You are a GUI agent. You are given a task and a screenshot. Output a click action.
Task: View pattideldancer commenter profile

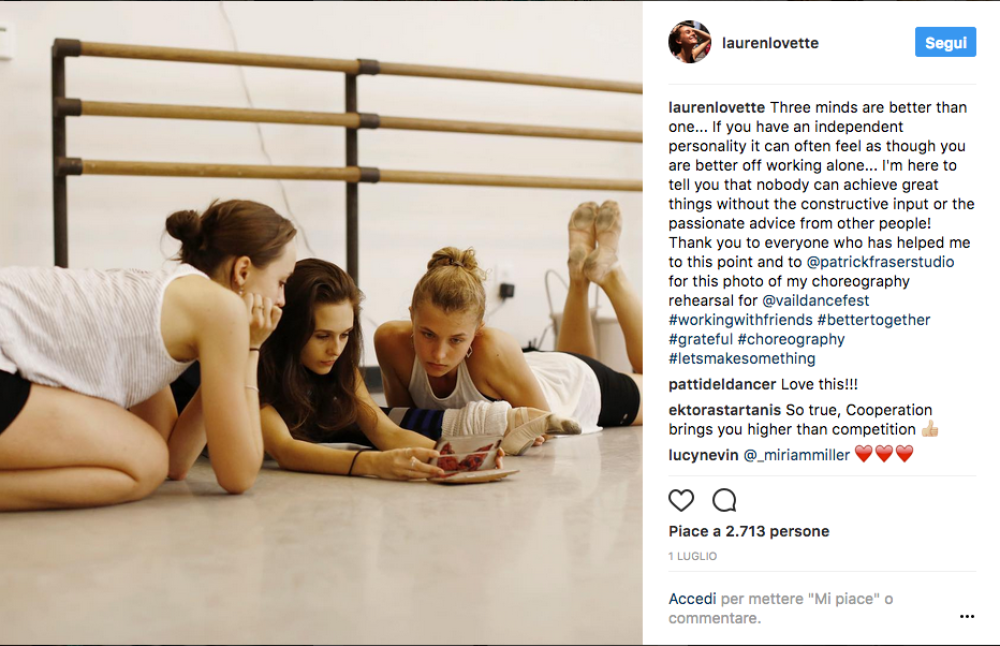click(722, 385)
